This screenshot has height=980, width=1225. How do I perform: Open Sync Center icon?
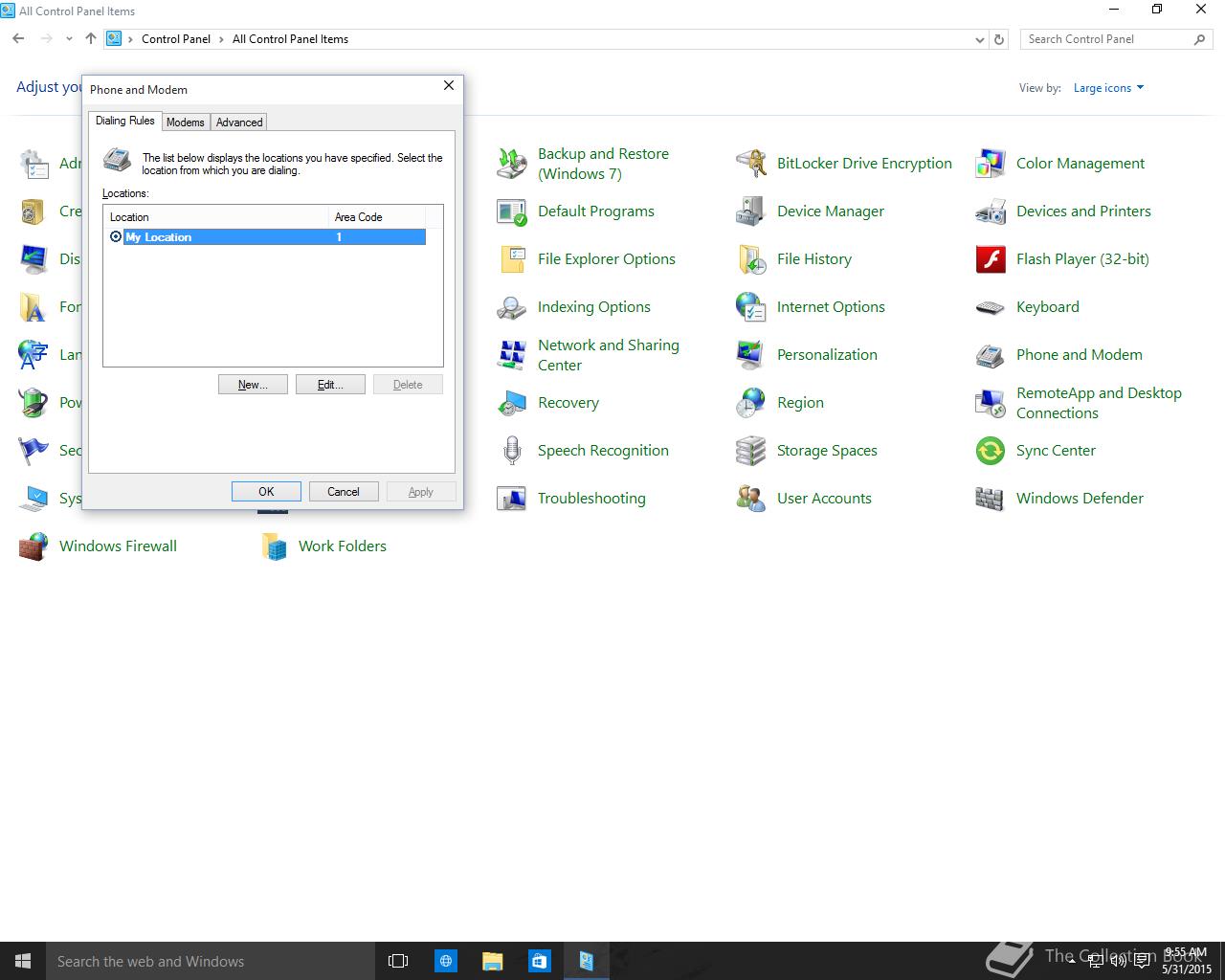tap(991, 451)
